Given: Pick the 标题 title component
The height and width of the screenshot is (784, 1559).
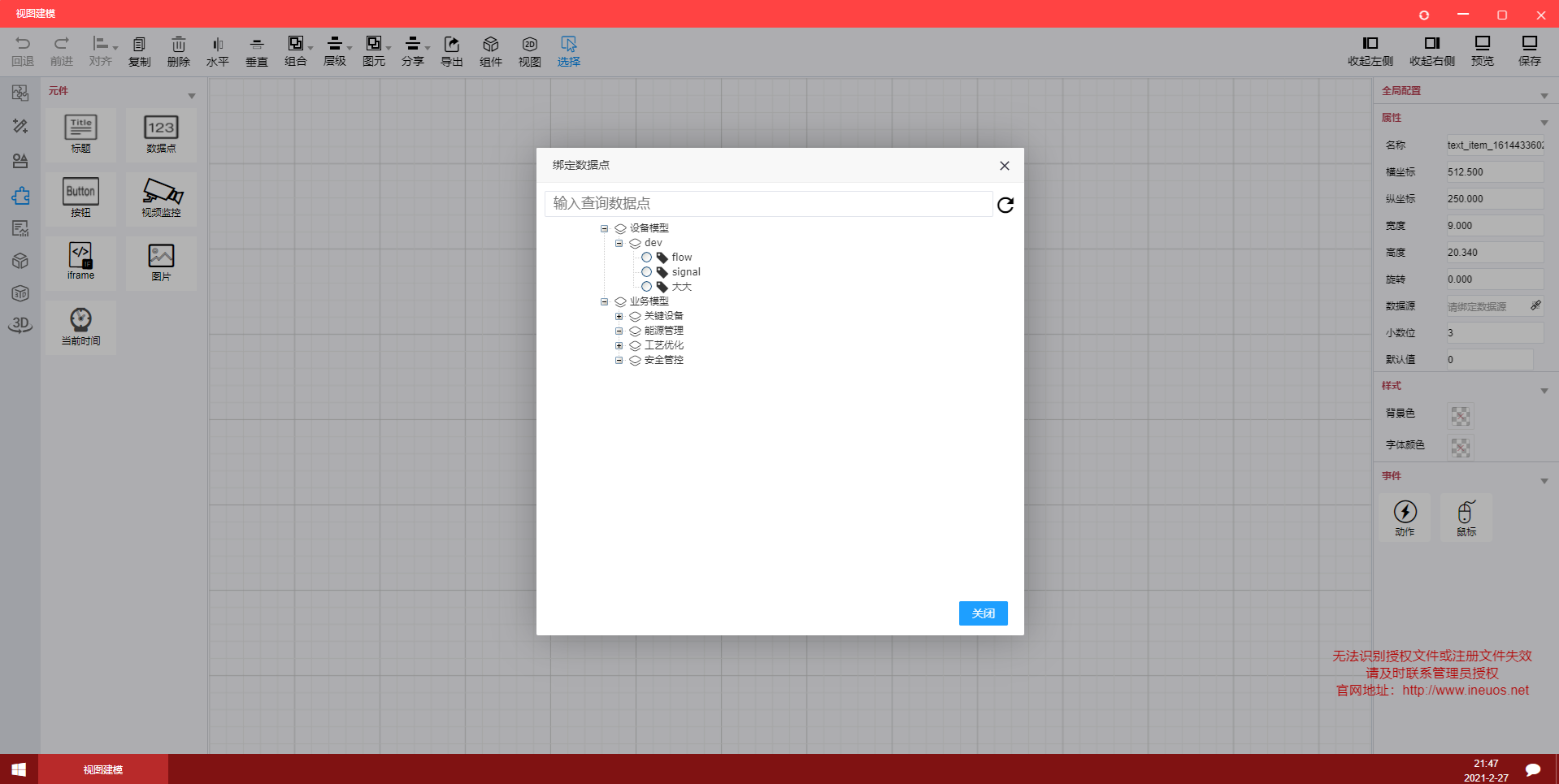Looking at the screenshot, I should pyautogui.click(x=80, y=135).
